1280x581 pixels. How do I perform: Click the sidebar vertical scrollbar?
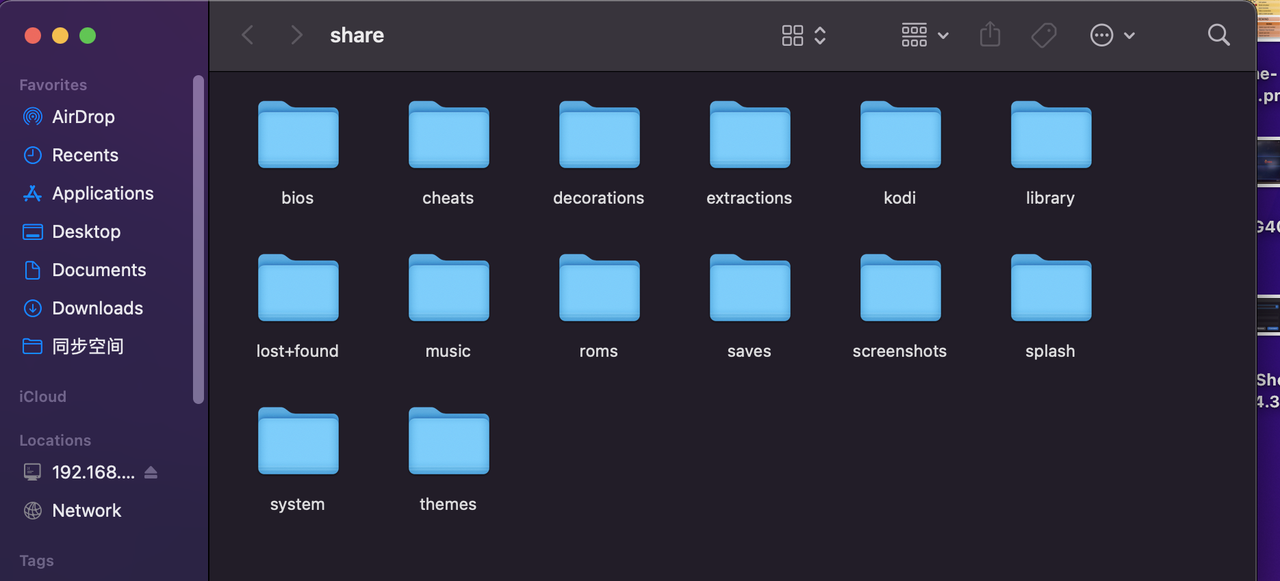(198, 240)
